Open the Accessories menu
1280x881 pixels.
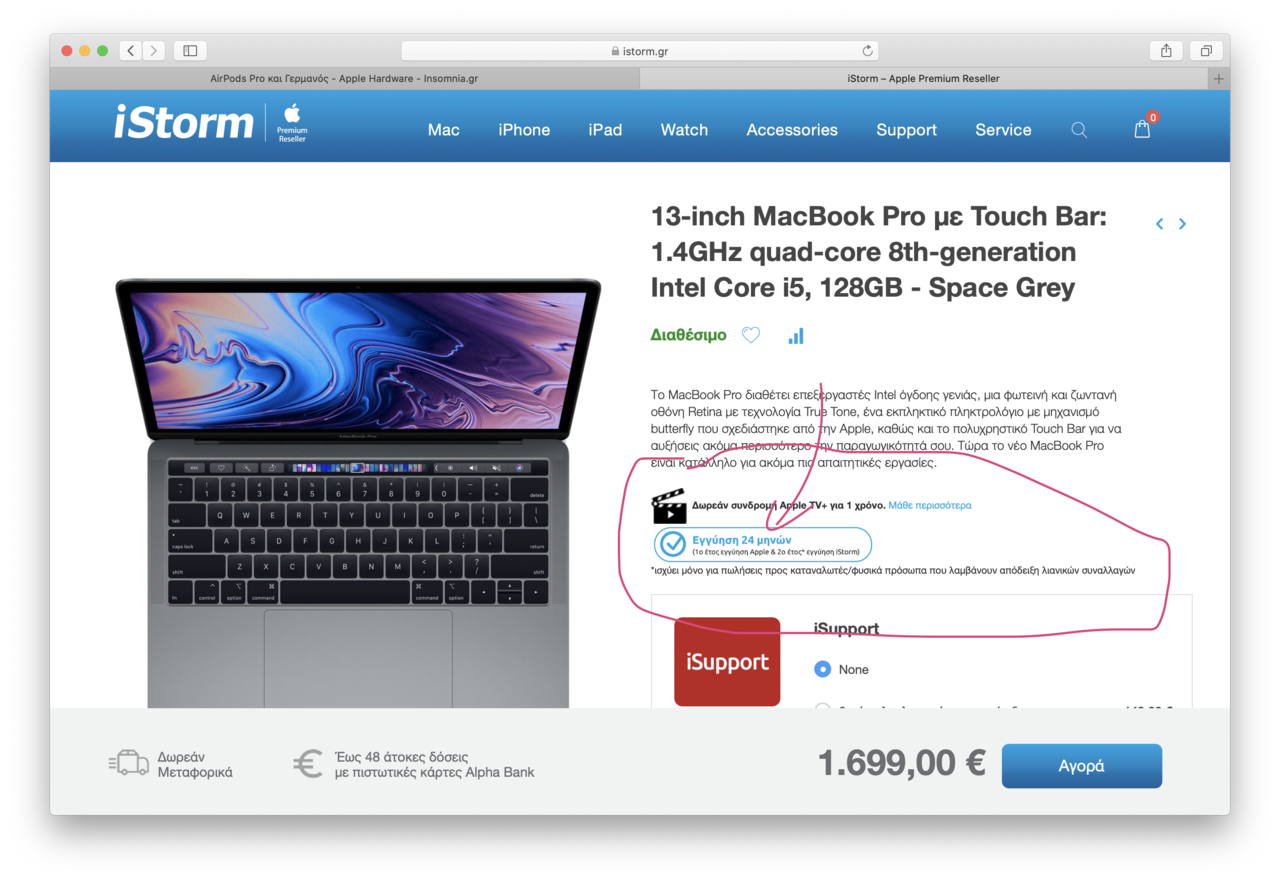tap(792, 130)
